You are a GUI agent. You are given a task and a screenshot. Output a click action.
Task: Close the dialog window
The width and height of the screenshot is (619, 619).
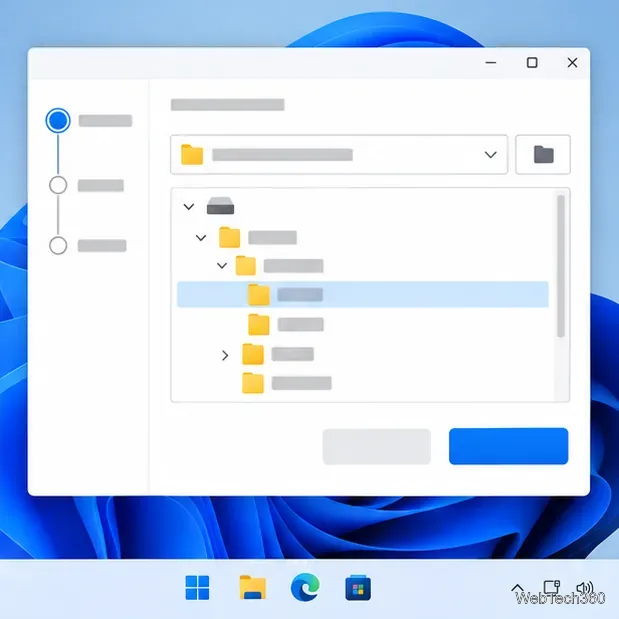(572, 62)
